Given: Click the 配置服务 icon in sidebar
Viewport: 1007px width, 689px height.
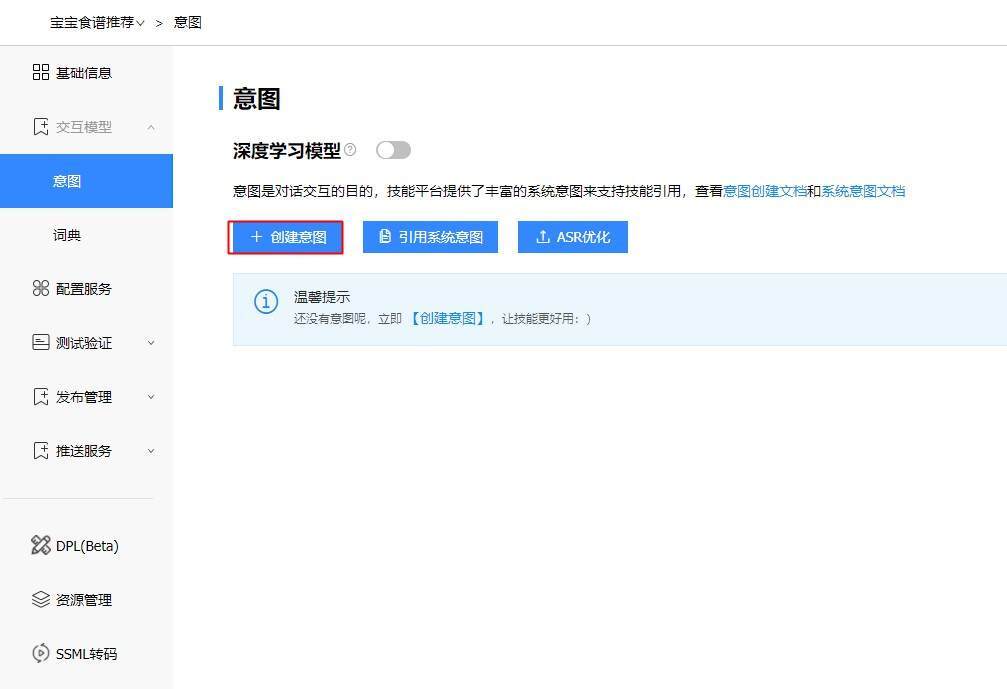Looking at the screenshot, I should pos(41,289).
